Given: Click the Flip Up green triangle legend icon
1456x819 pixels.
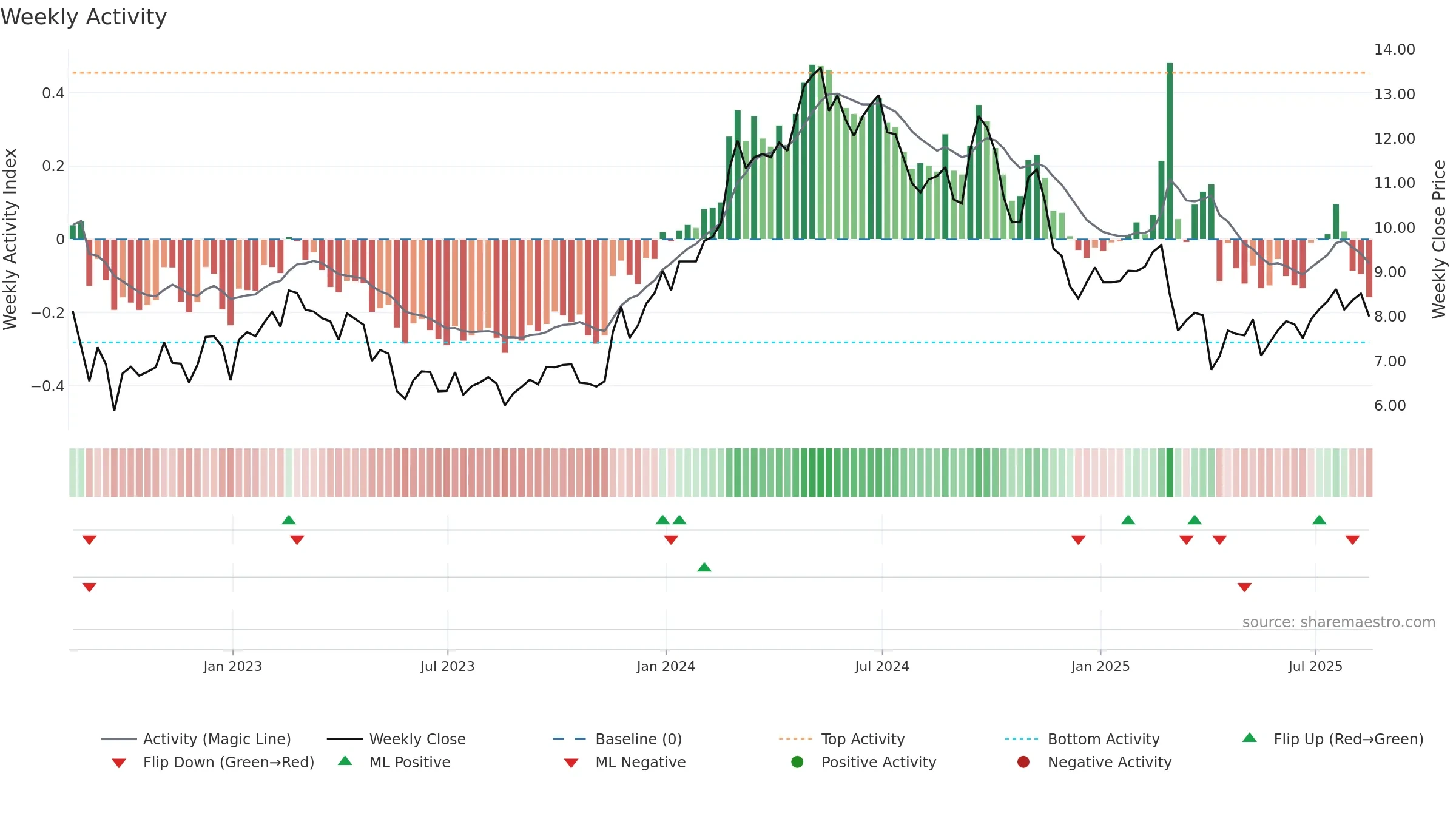Looking at the screenshot, I should pos(1250,738).
